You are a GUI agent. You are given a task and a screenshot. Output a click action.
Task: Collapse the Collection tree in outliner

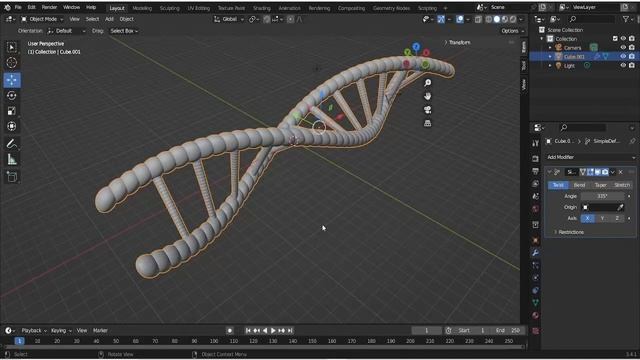point(542,39)
